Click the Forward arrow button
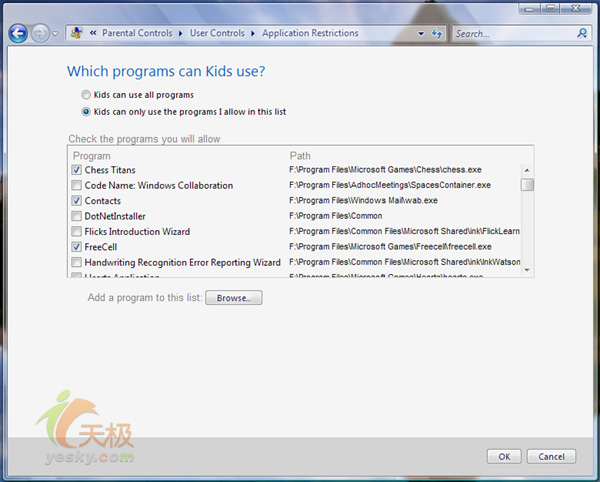 (40, 34)
